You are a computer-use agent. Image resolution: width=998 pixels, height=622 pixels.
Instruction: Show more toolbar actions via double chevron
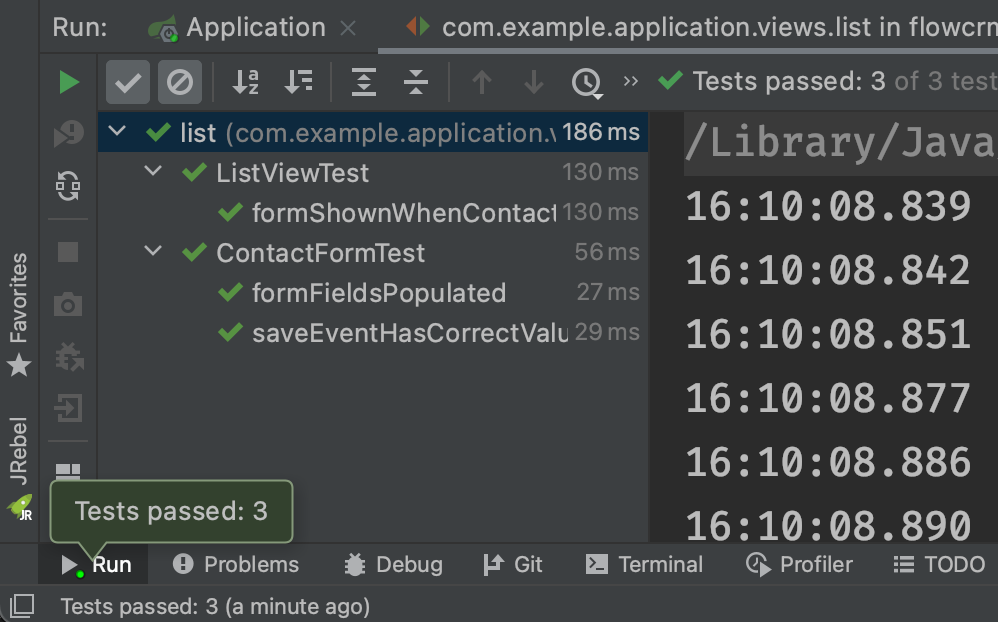631,81
